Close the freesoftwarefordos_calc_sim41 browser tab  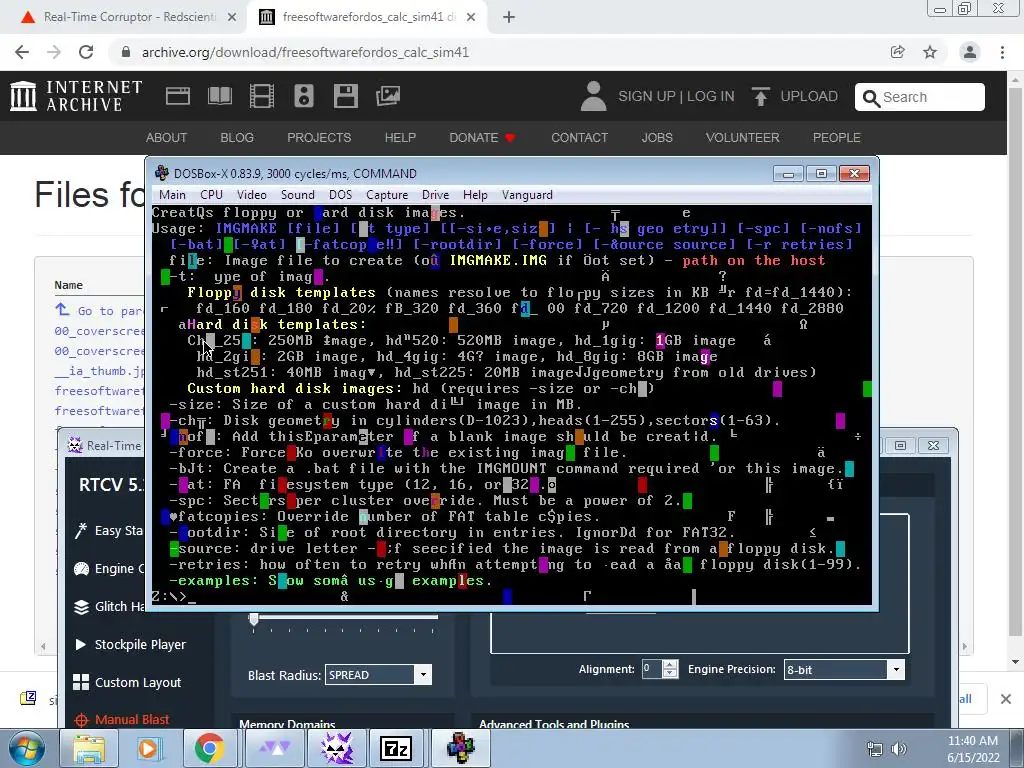coord(471,18)
